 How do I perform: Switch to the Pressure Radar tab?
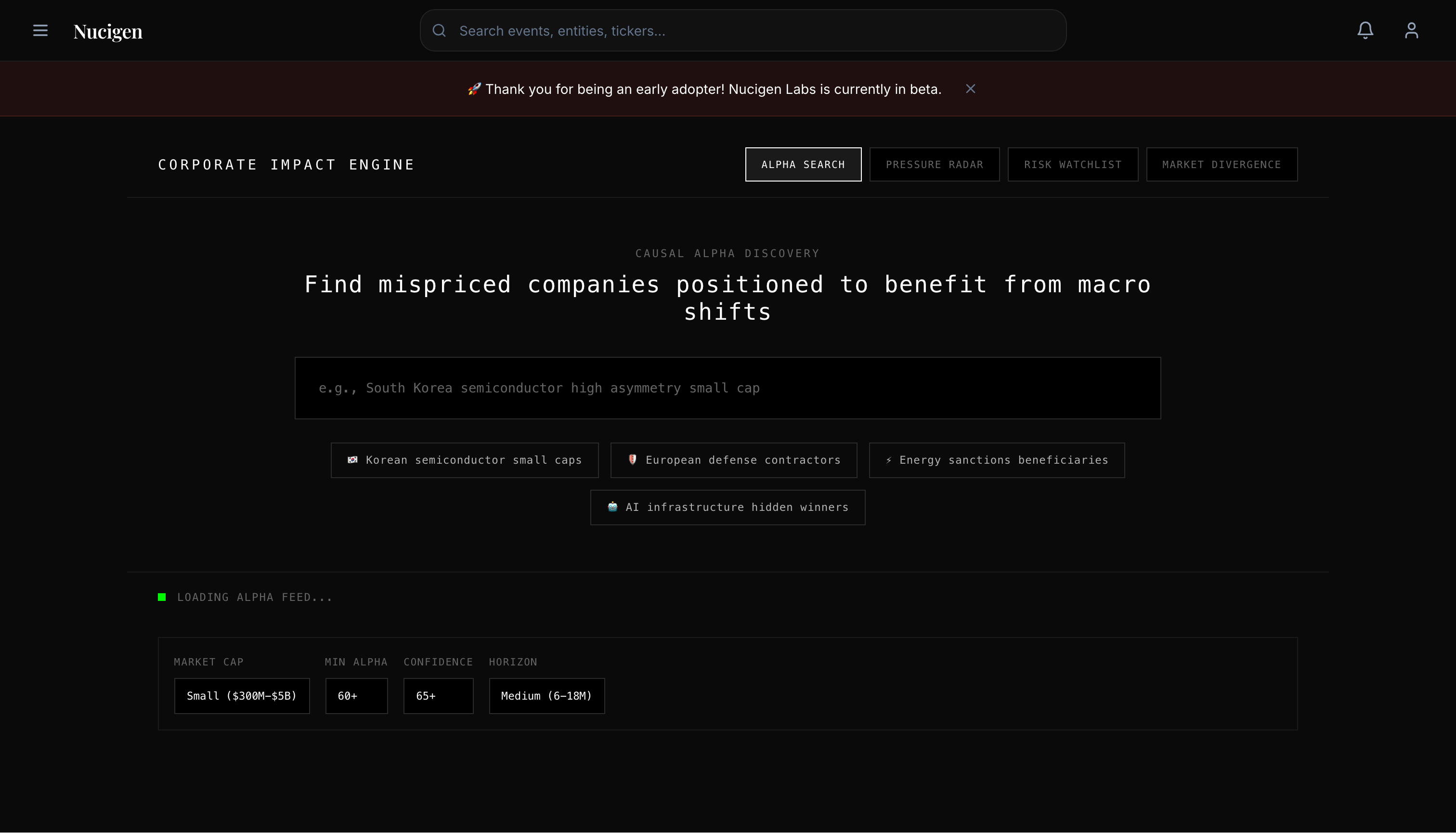[x=934, y=164]
